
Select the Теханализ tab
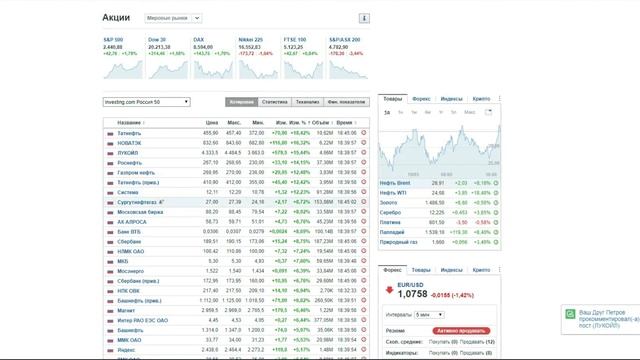click(307, 102)
